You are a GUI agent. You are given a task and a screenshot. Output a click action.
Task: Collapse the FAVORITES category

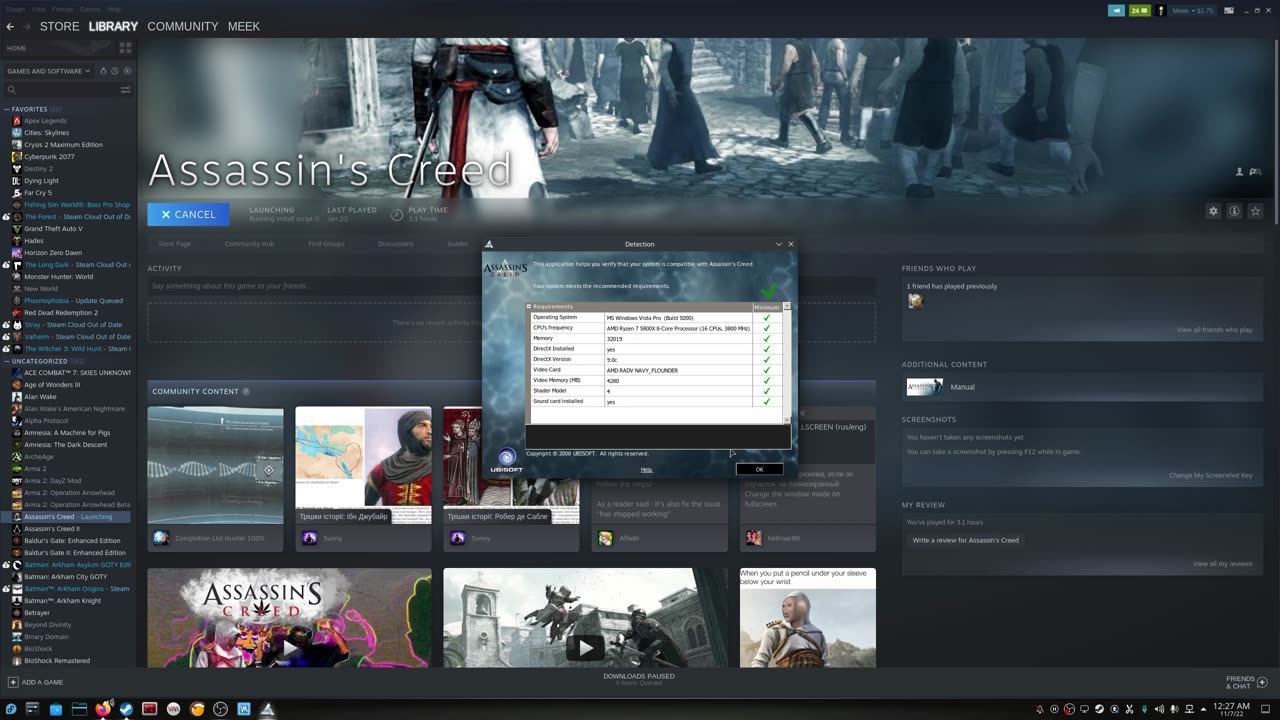coord(7,109)
